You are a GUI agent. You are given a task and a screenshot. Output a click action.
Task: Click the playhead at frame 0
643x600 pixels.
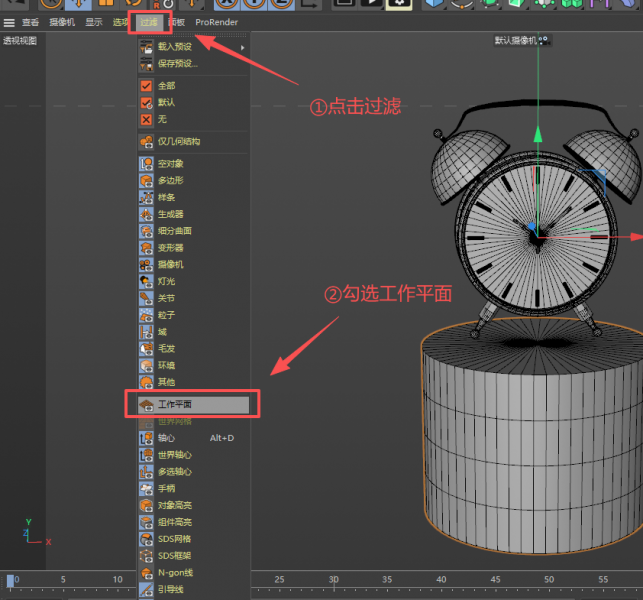[10, 581]
